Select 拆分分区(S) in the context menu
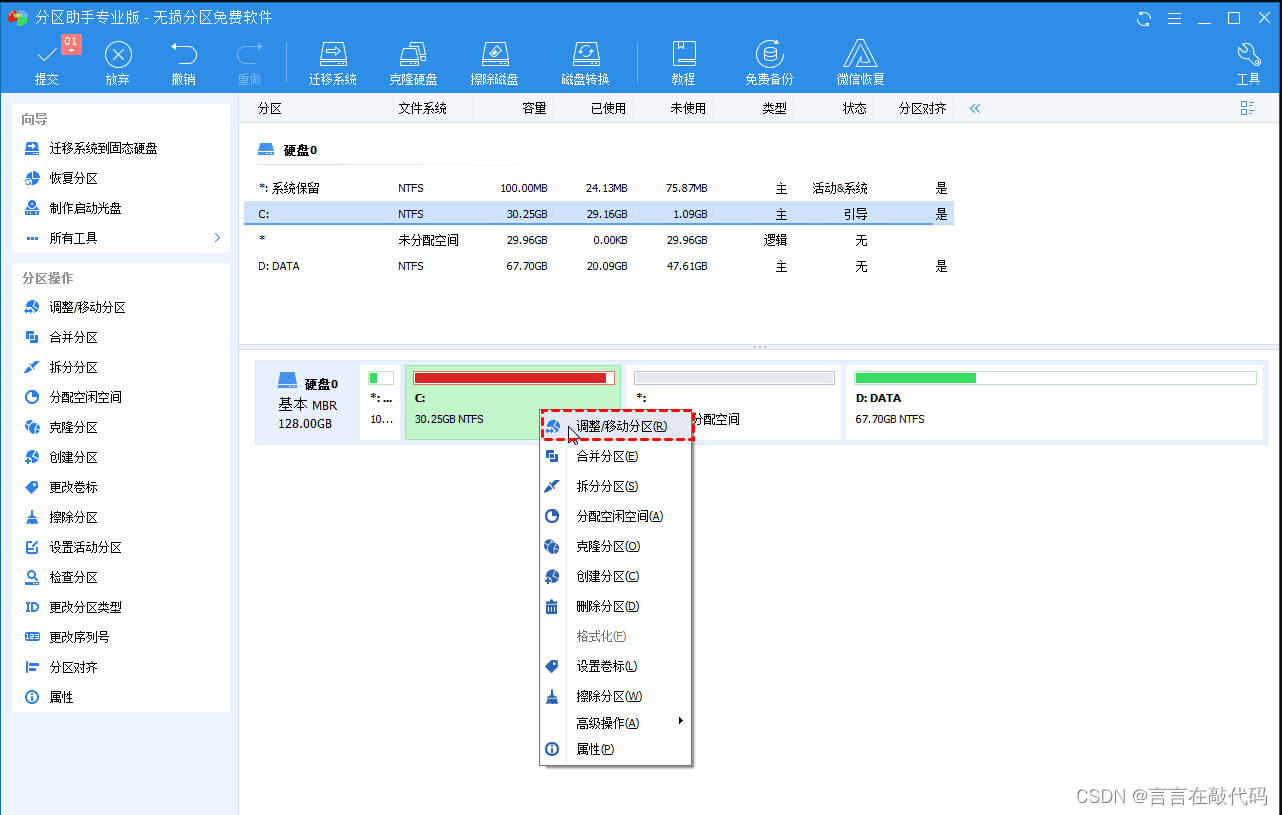This screenshot has width=1282, height=815. click(x=616, y=486)
